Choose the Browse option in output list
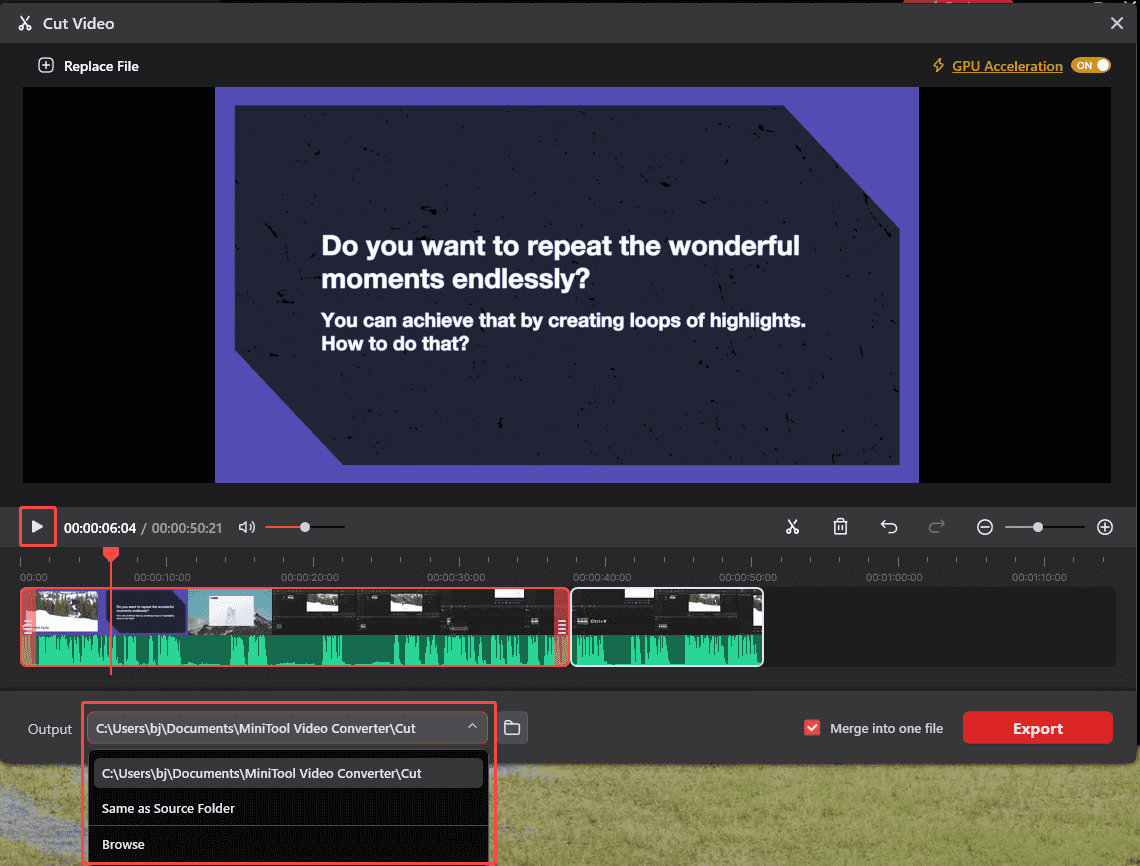The height and width of the screenshot is (866, 1140). (x=288, y=844)
